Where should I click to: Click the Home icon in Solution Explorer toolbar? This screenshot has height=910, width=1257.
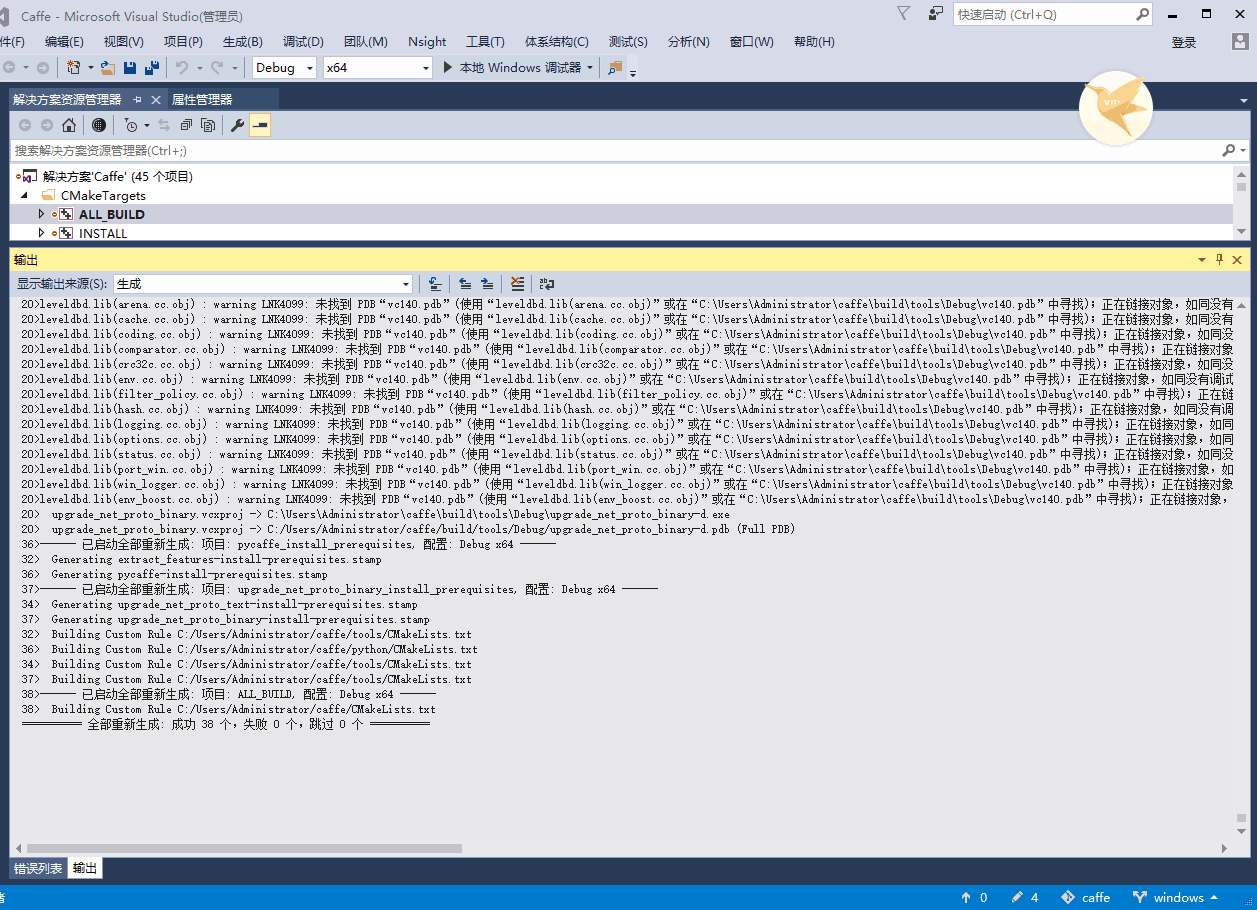pyautogui.click(x=70, y=124)
